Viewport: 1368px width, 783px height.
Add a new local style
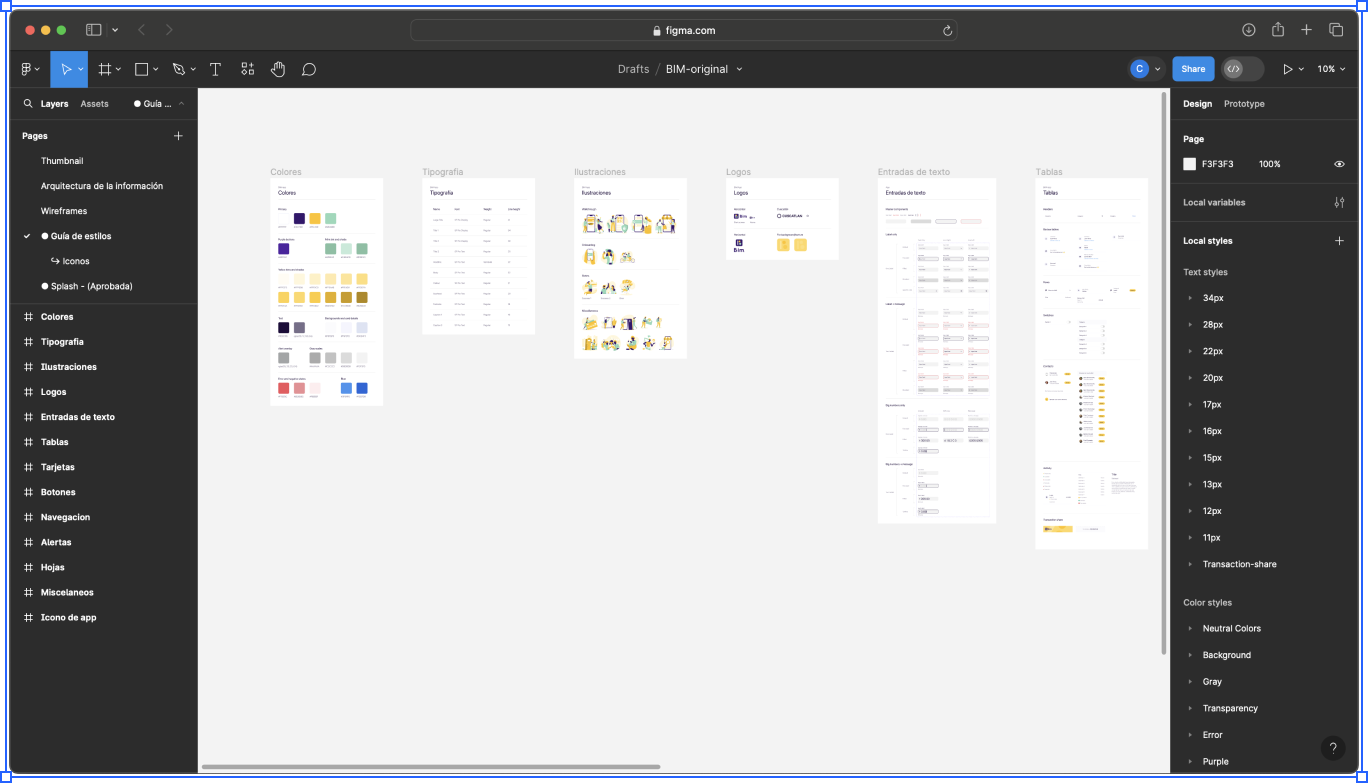[x=1339, y=241]
